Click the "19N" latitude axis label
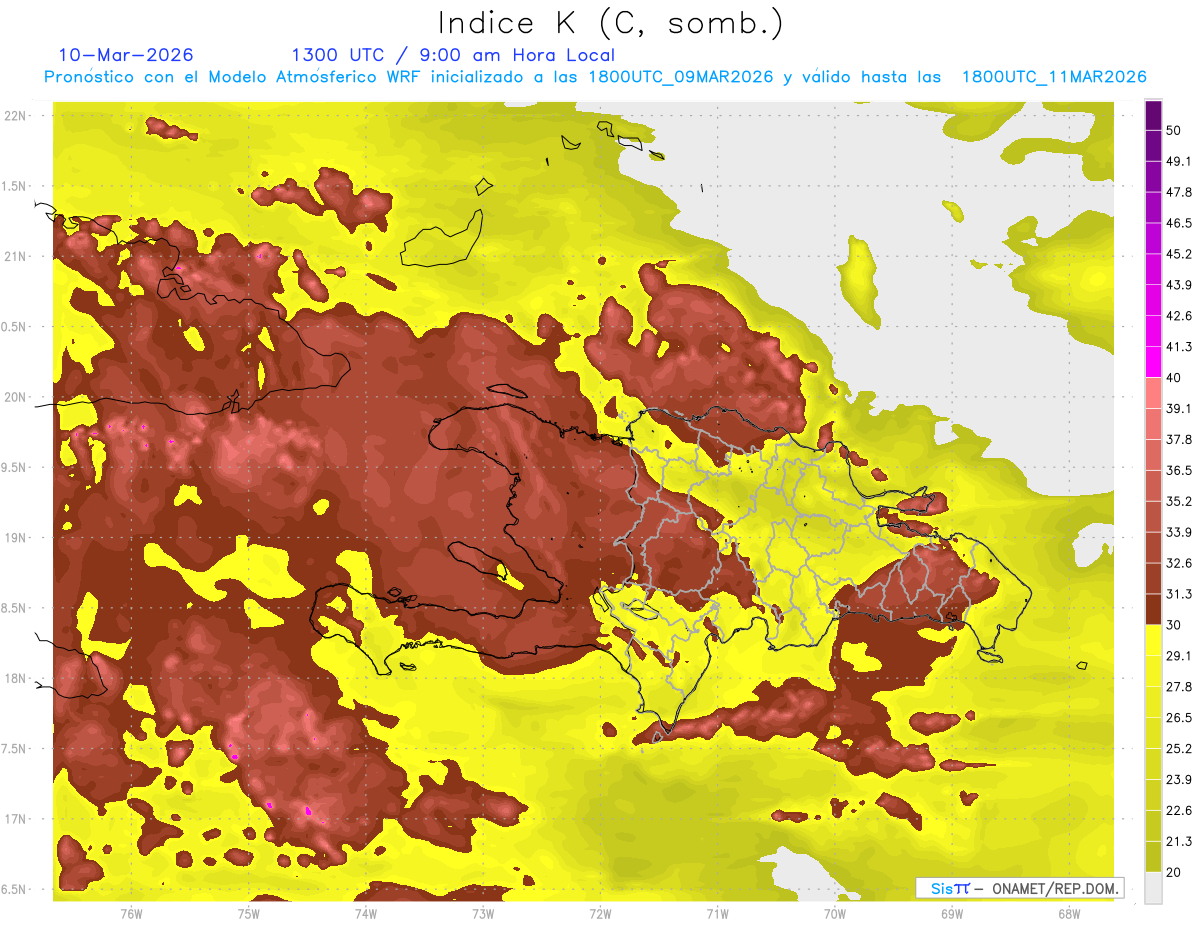 click(16, 537)
